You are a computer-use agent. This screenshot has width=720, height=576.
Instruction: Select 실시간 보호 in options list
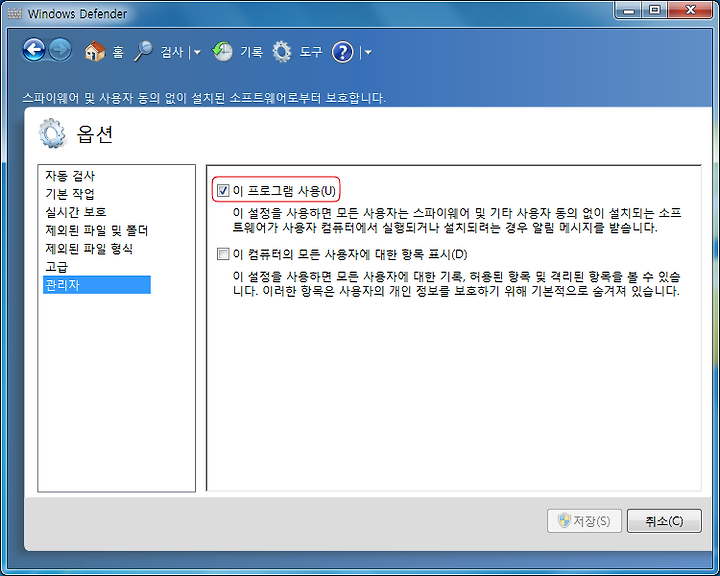76,212
